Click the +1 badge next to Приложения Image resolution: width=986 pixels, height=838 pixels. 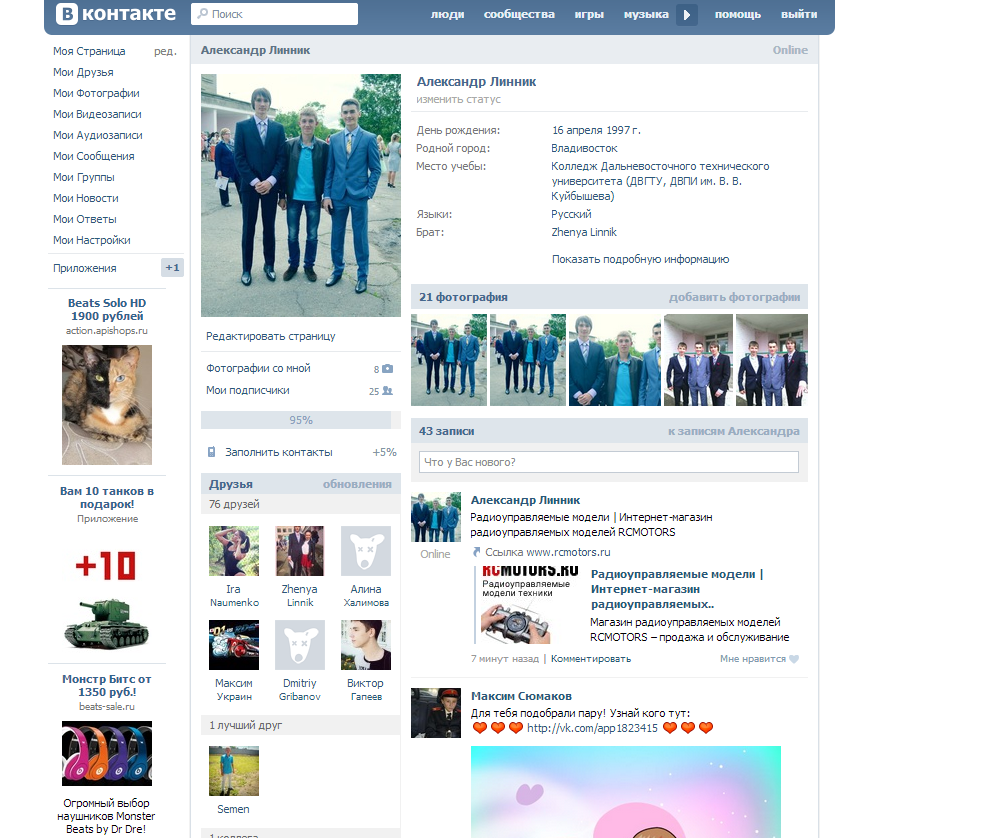tap(172, 268)
